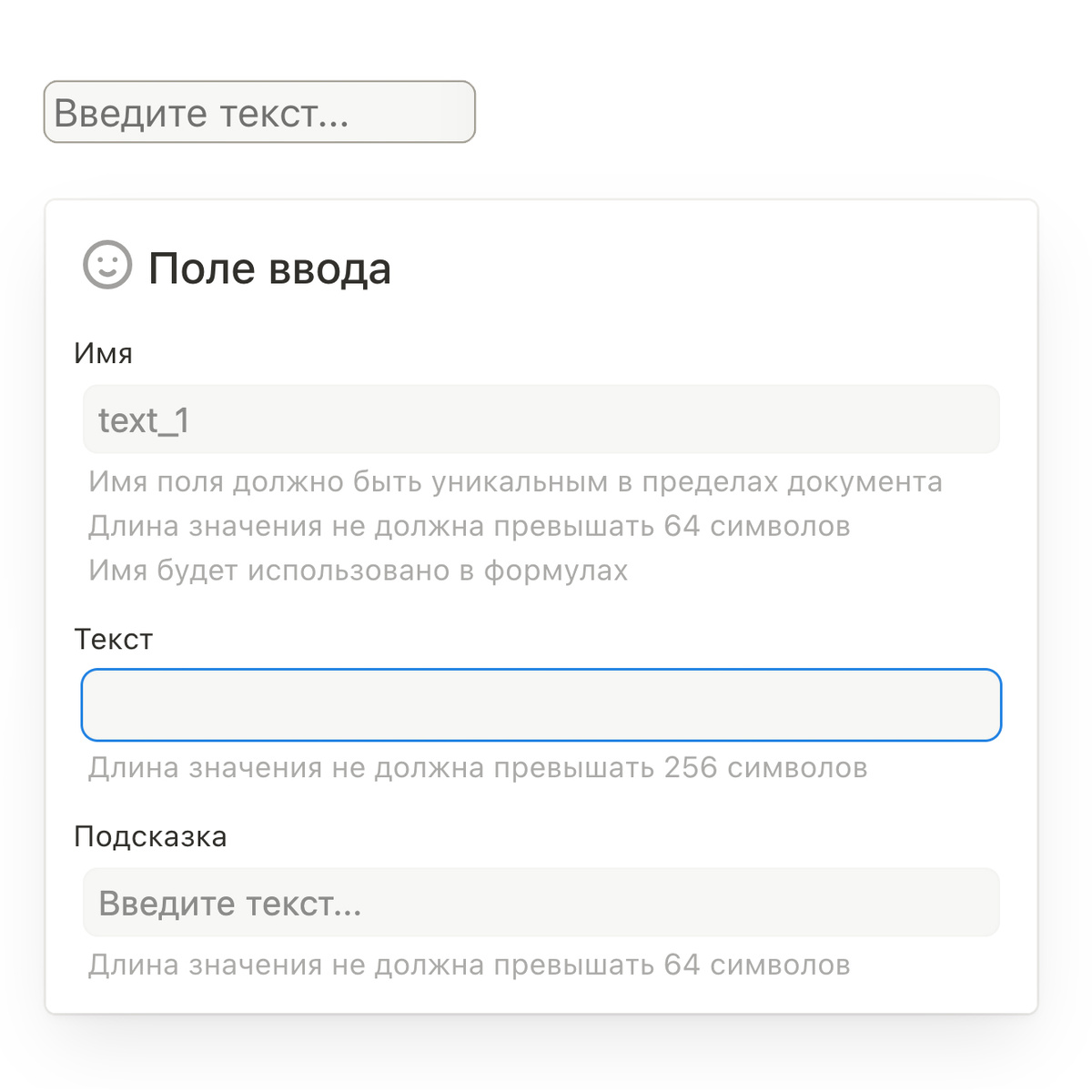Click the blue-outlined empty Текст input

(541, 705)
